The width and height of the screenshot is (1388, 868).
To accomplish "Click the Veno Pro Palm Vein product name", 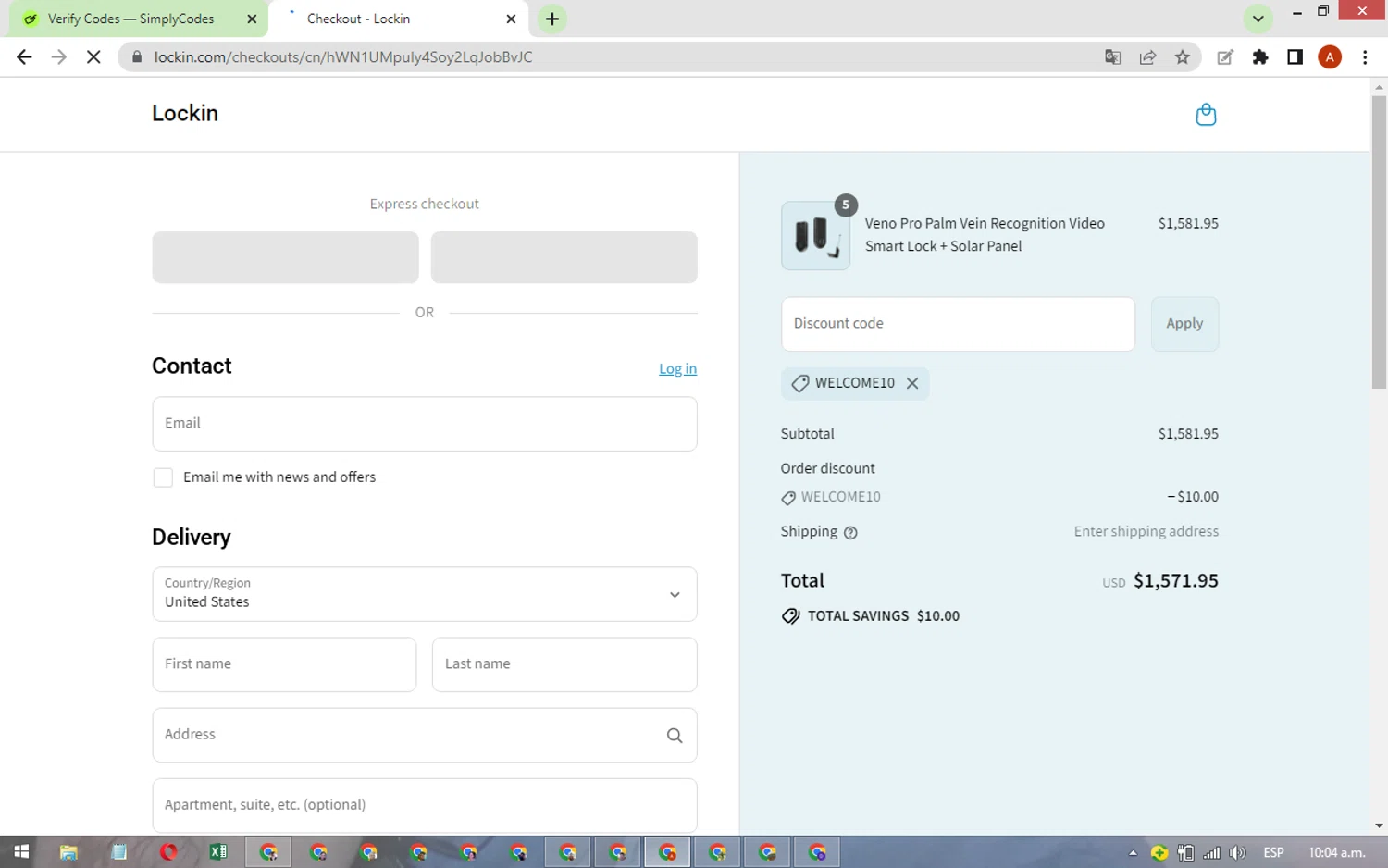I will coord(985,235).
